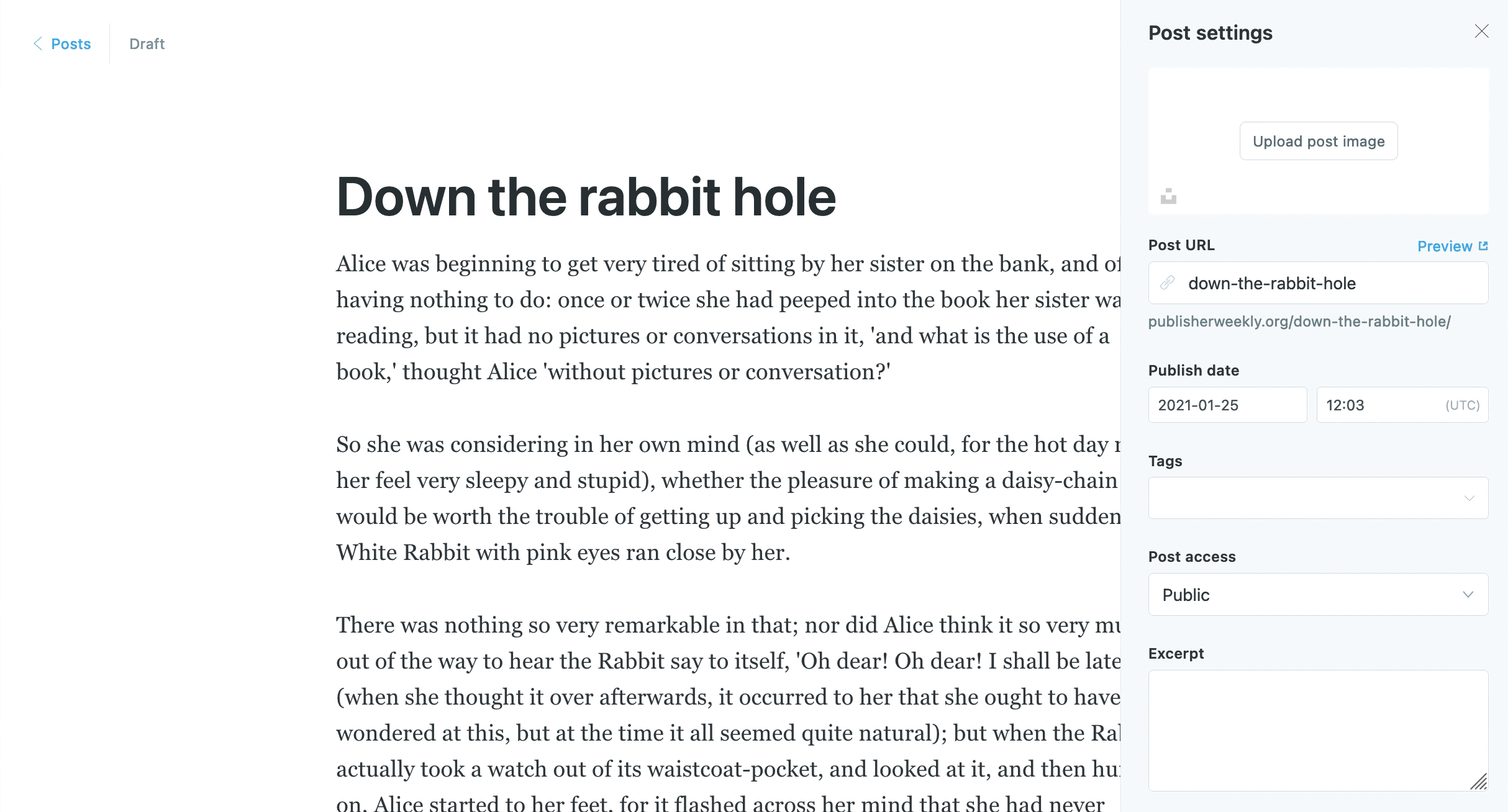Viewport: 1508px width, 812px height.
Task: Click the Preview external link icon
Action: [1484, 246]
